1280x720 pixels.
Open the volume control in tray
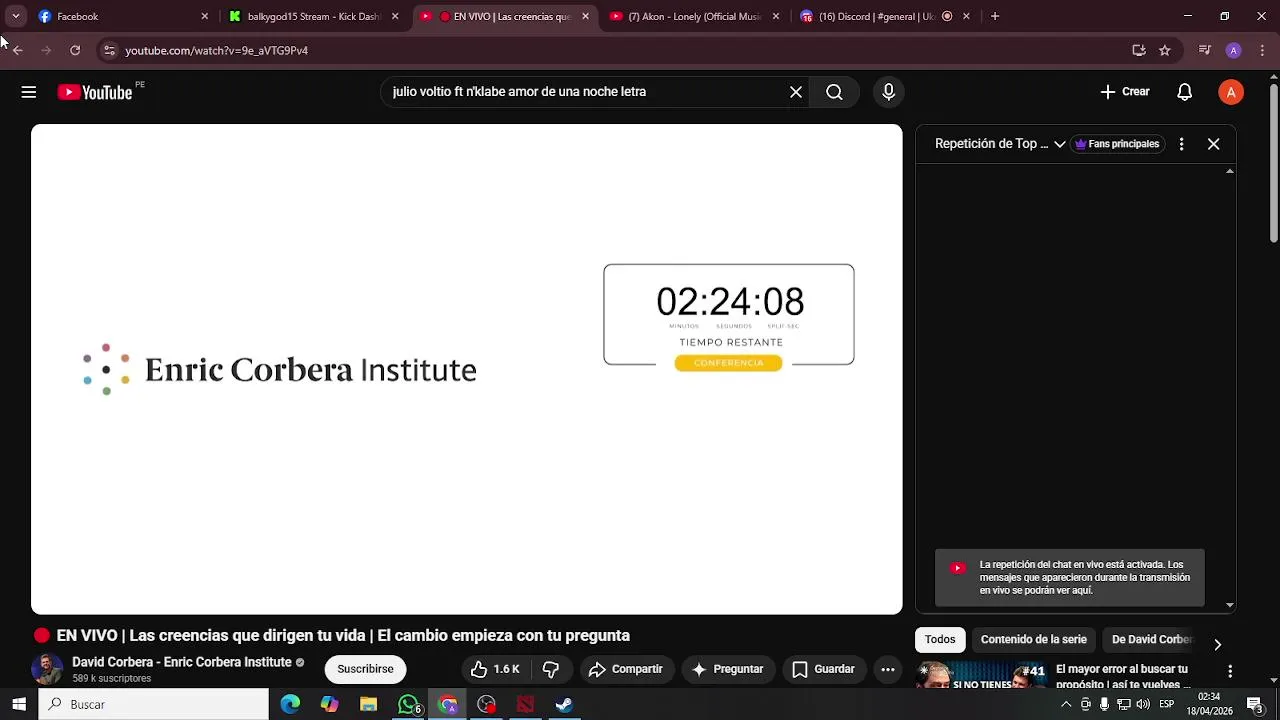coord(1143,704)
